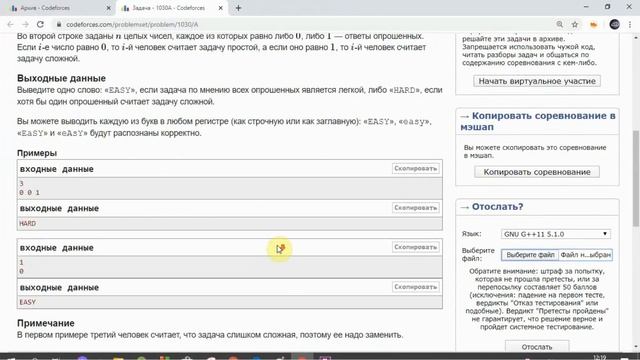Open the orange extension icon
Screen dimensions: 640x360
point(593,24)
